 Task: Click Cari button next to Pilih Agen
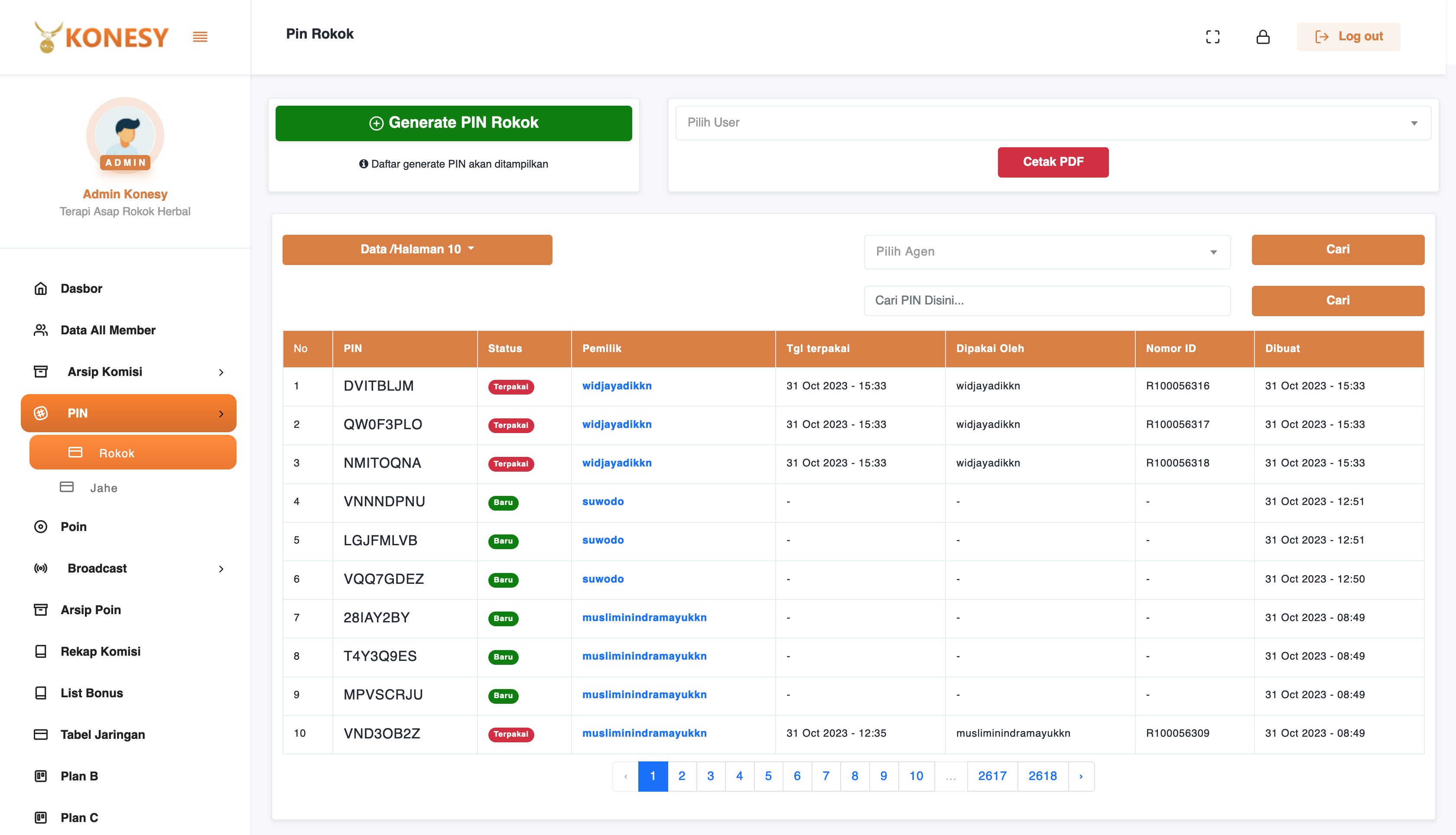pos(1338,249)
